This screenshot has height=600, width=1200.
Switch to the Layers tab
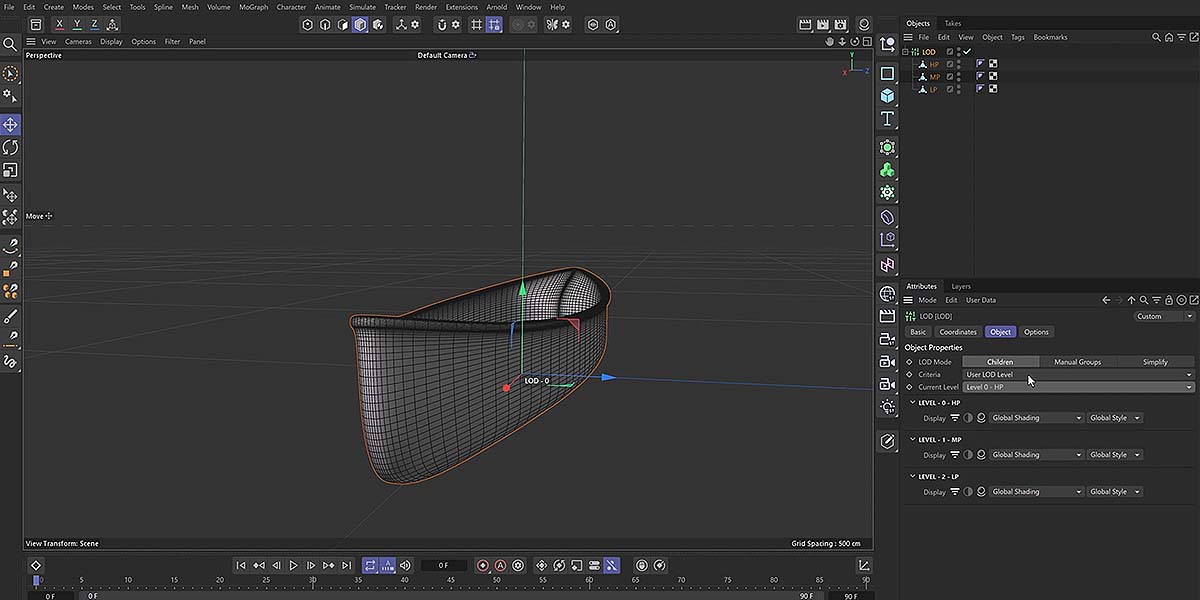961,286
